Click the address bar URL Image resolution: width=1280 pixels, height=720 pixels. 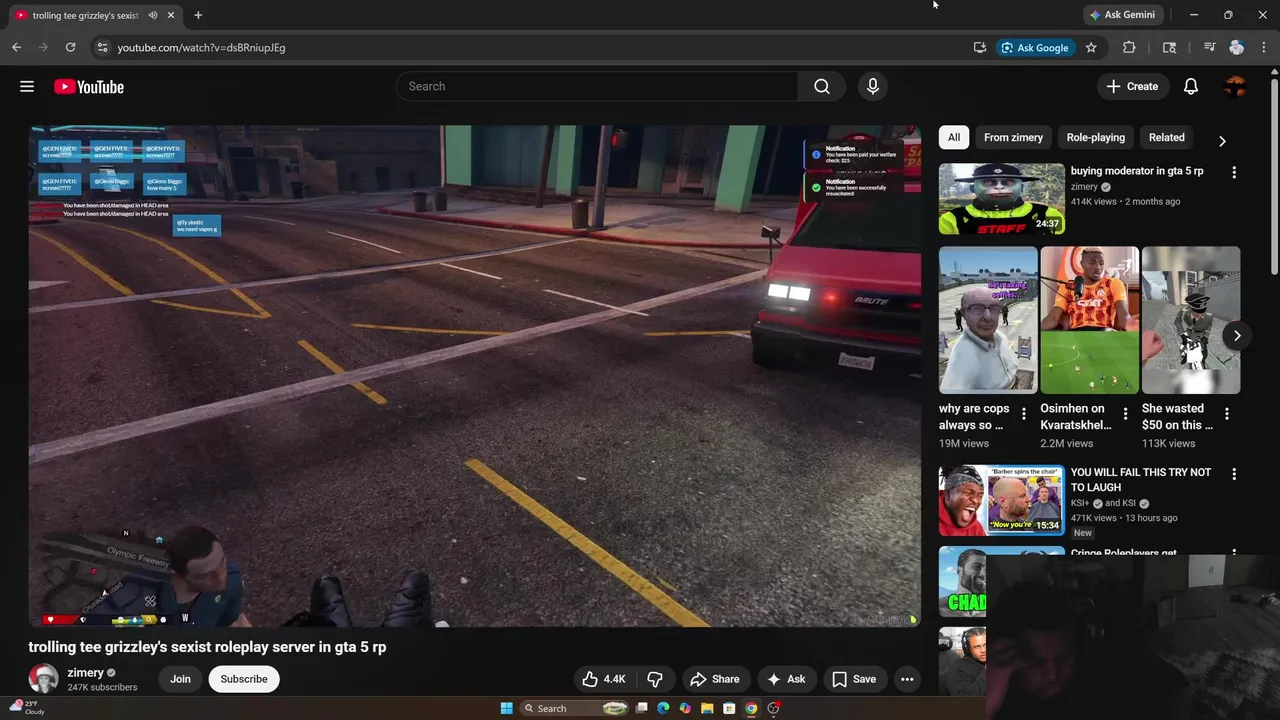(x=201, y=47)
